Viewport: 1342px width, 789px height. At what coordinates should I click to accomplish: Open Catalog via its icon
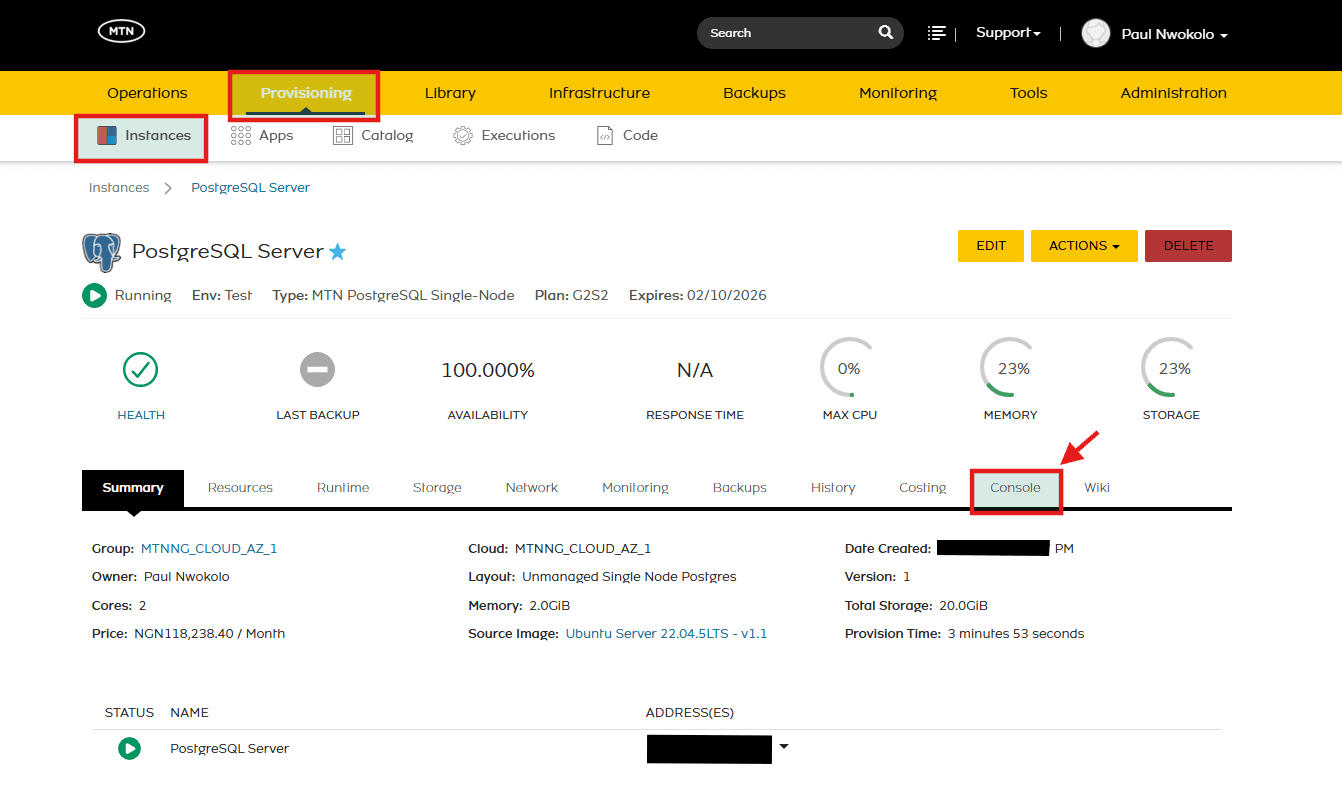coord(343,135)
